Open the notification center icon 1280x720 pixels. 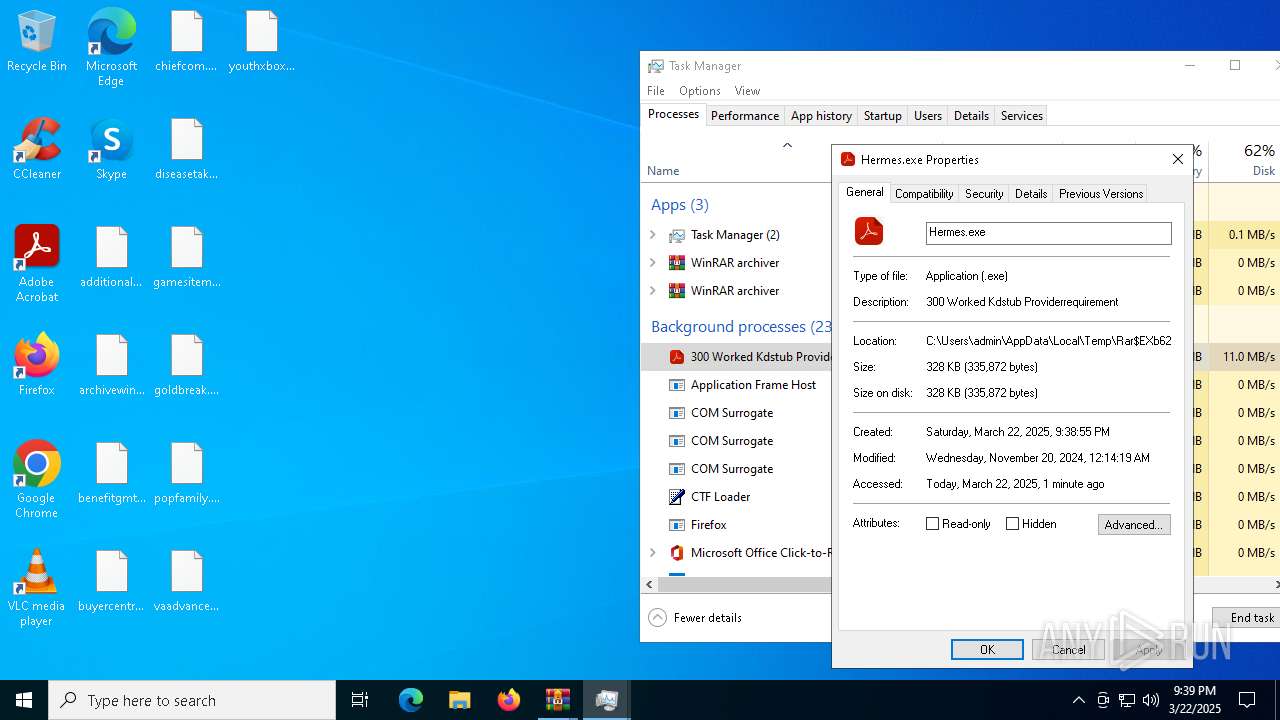tap(1247, 700)
